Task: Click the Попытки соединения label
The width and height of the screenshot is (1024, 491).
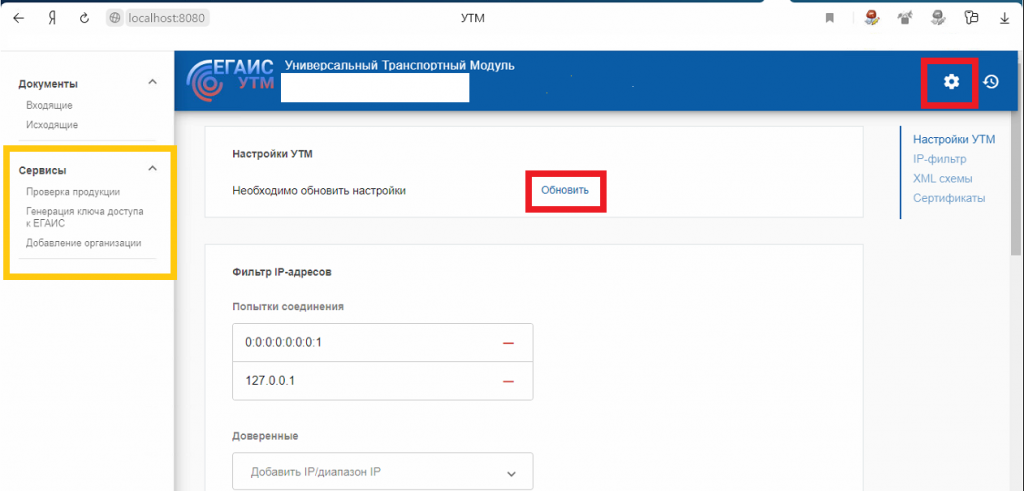Action: point(288,306)
